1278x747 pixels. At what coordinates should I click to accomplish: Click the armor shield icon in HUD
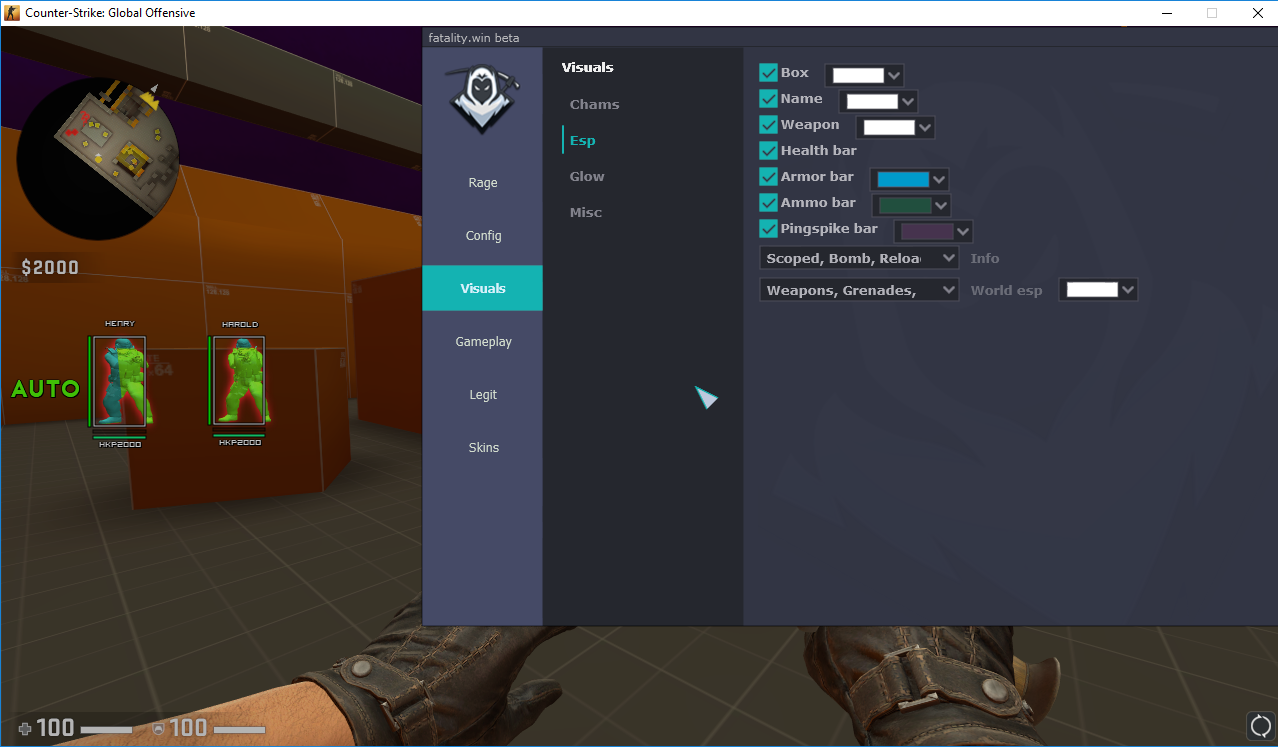pos(158,729)
